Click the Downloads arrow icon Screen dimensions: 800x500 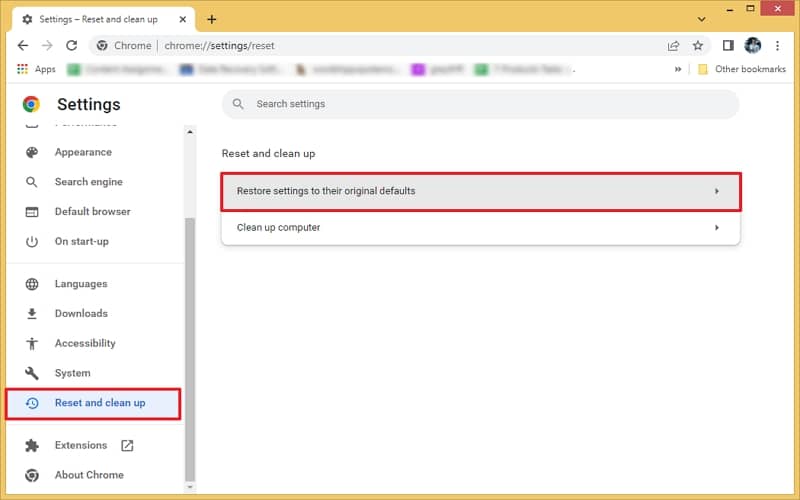point(32,313)
